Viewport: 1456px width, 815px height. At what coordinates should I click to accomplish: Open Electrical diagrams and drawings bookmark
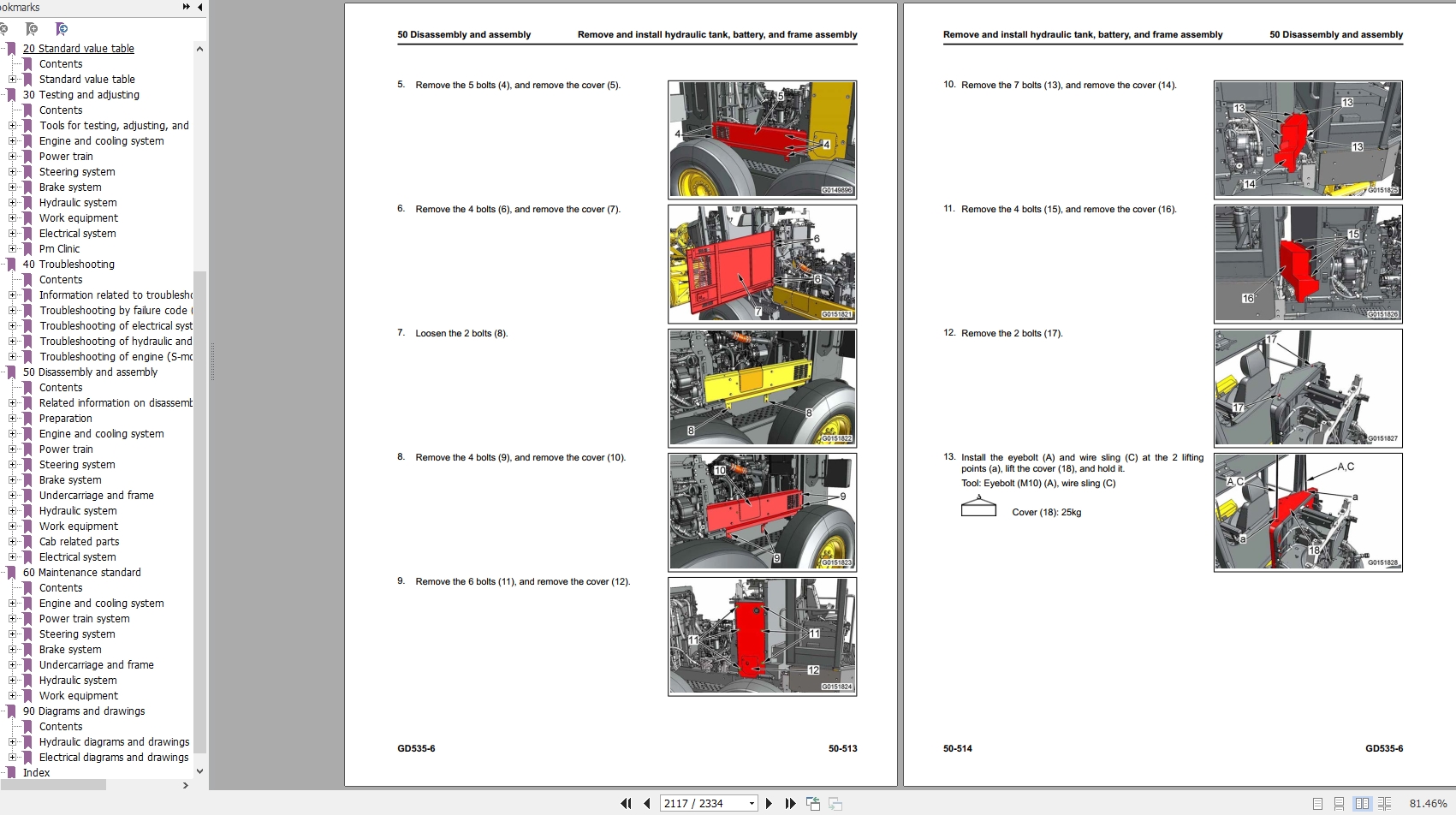point(114,758)
